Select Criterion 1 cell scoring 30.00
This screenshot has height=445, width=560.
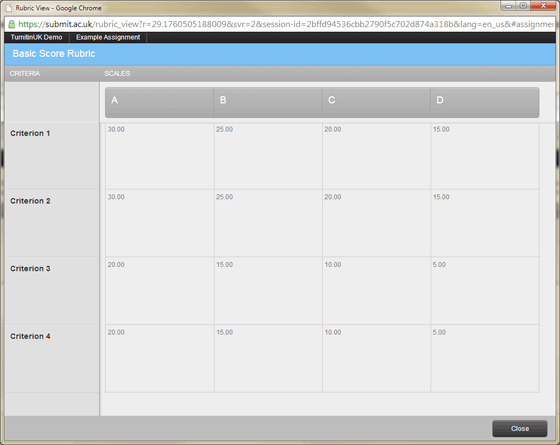pyautogui.click(x=160, y=156)
